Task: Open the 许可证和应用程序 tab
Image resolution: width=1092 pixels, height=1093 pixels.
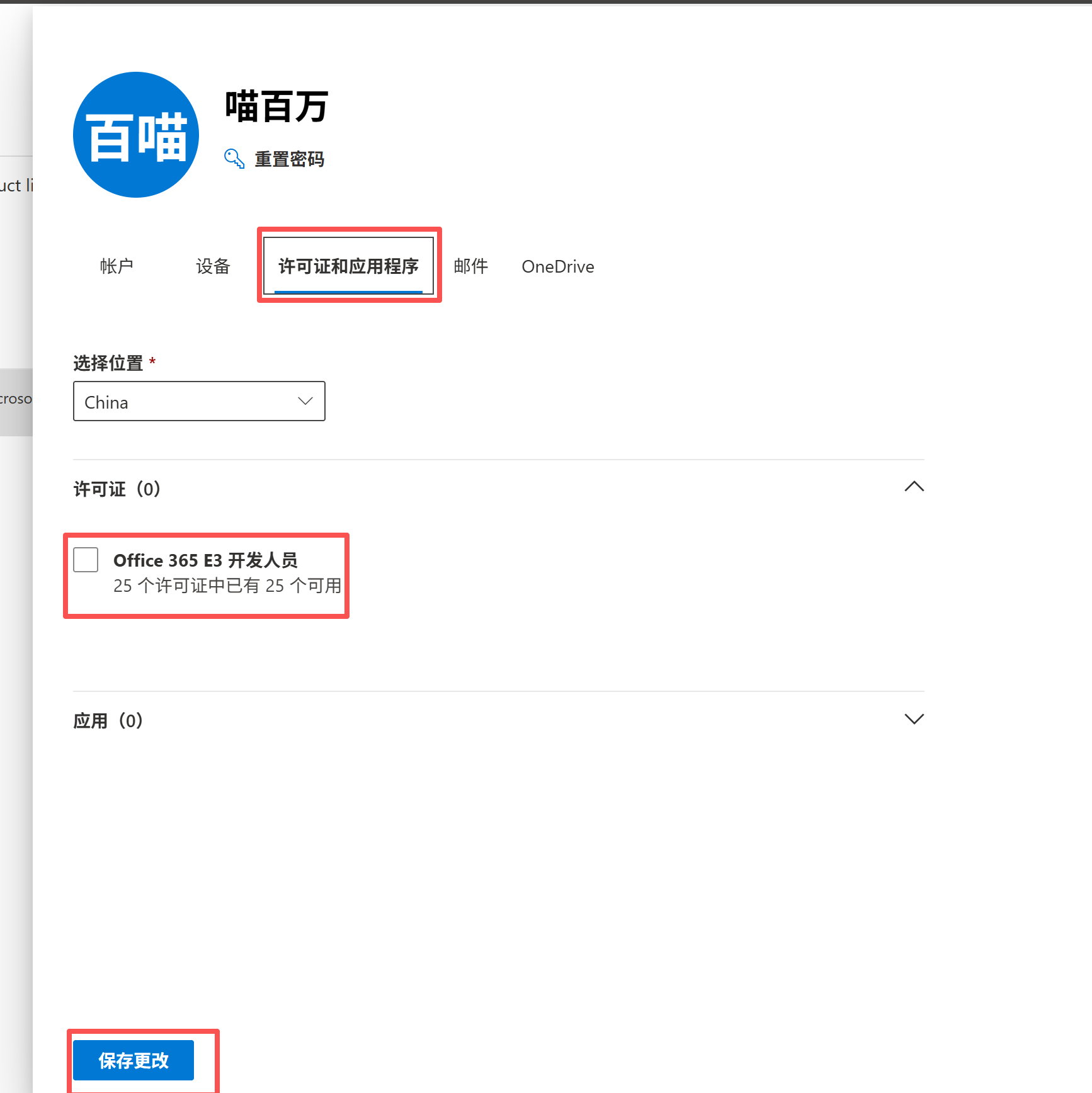Action: tap(348, 266)
